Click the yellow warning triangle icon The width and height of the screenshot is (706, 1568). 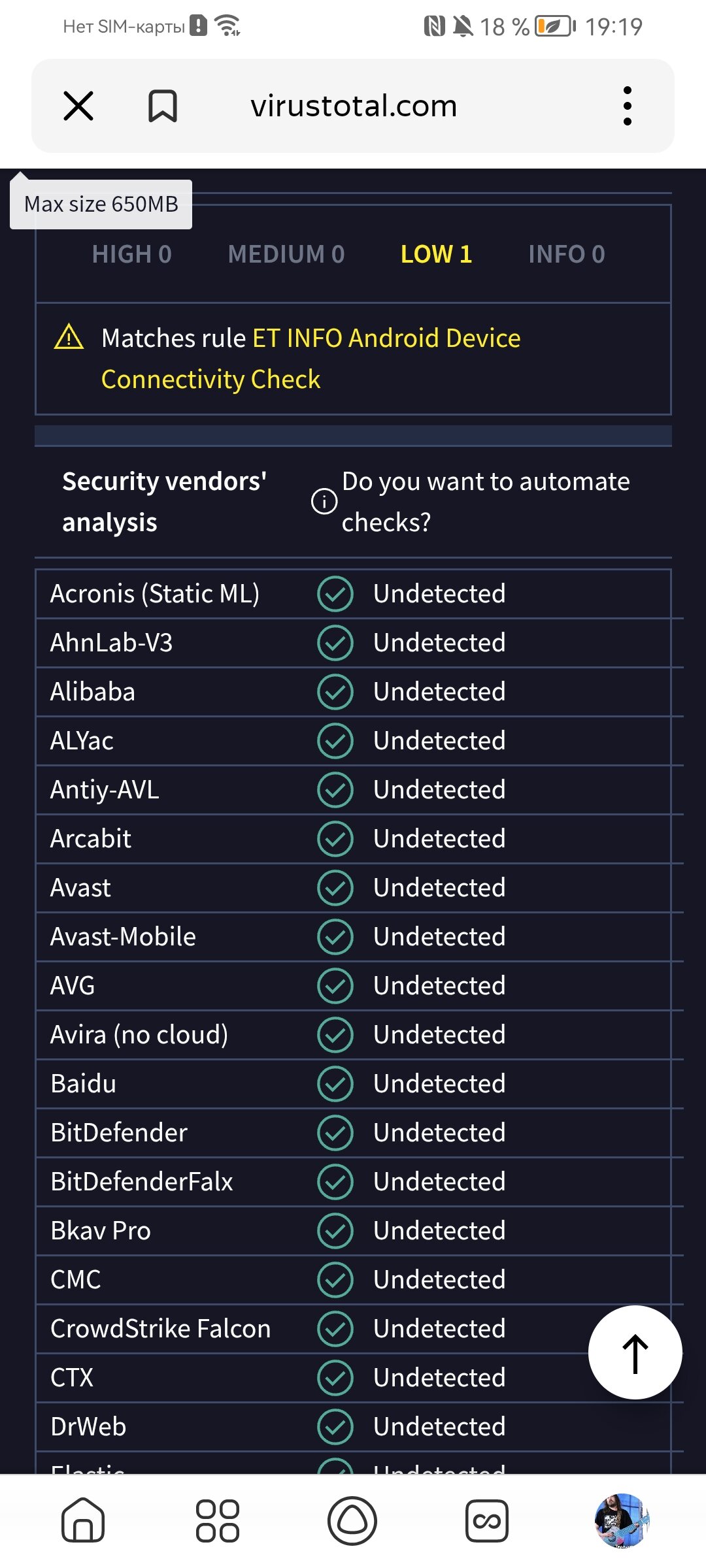coord(69,338)
